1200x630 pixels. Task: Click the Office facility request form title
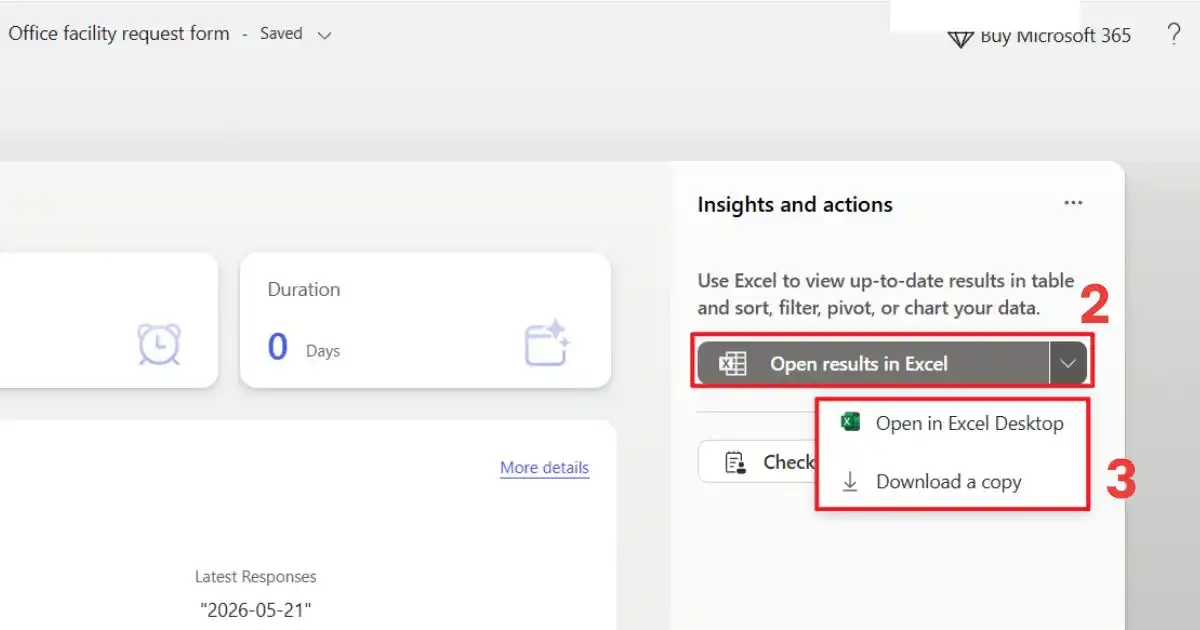point(119,33)
